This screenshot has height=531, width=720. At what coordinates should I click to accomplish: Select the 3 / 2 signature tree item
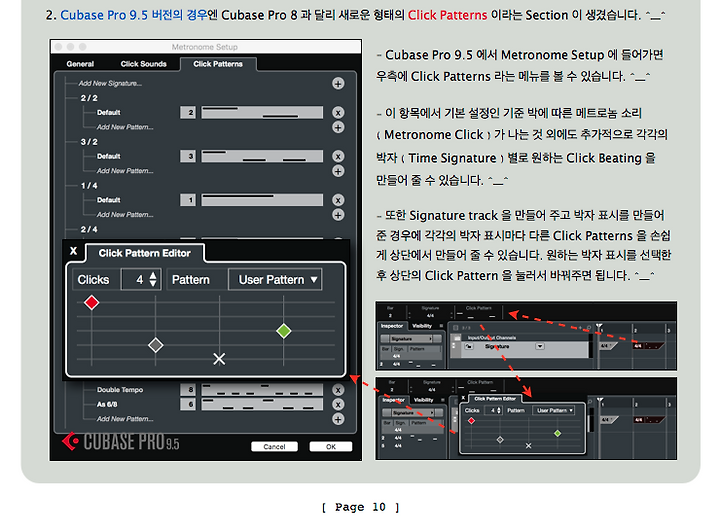(x=89, y=141)
